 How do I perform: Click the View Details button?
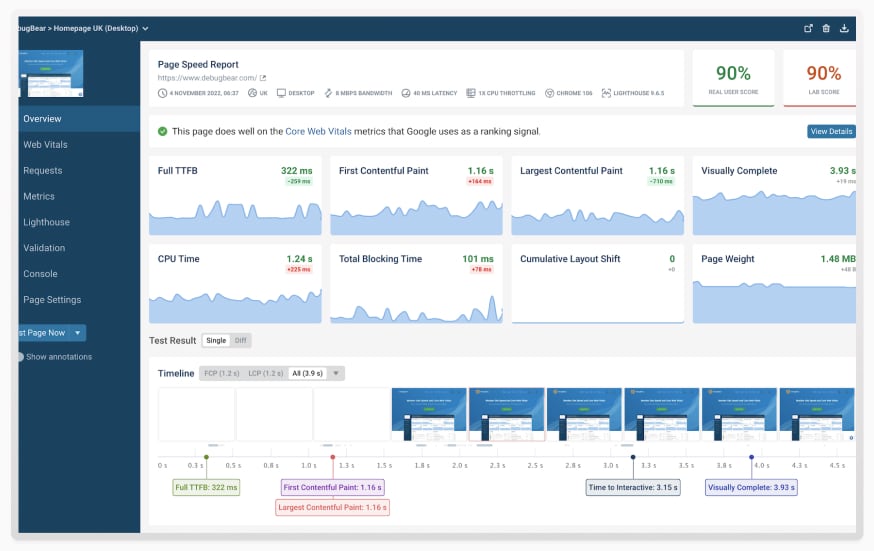[831, 132]
